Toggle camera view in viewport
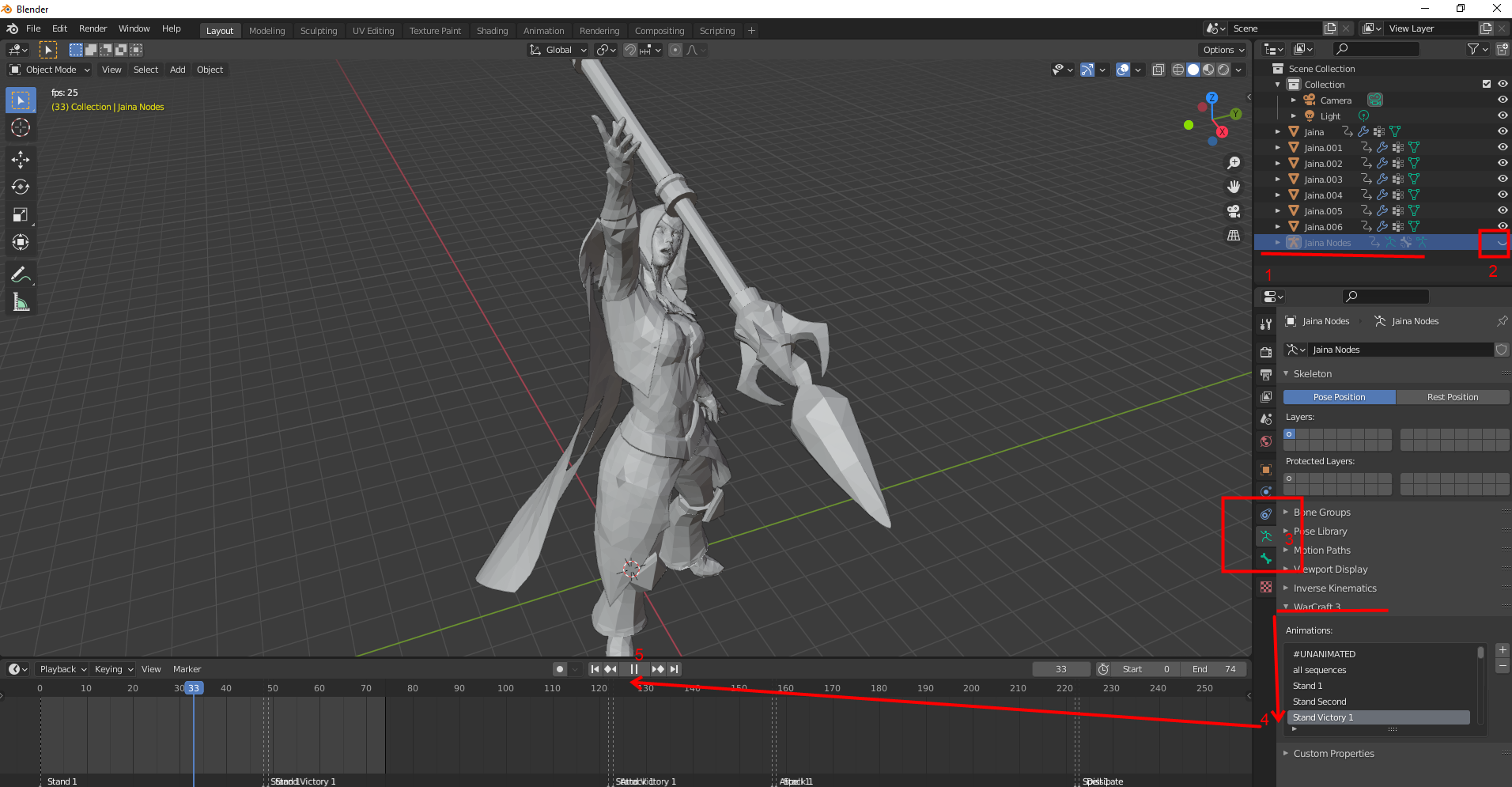Viewport: 1512px width, 787px height. [x=1233, y=211]
